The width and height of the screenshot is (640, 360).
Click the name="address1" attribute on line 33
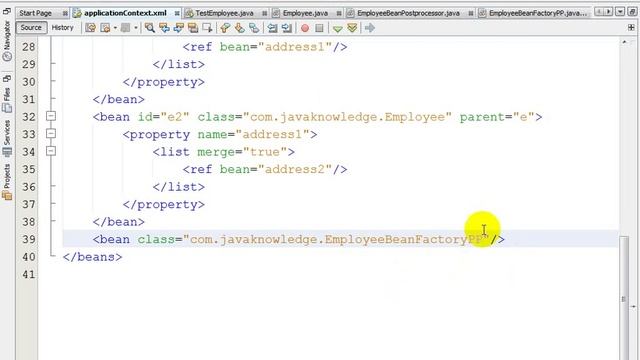tap(253, 134)
